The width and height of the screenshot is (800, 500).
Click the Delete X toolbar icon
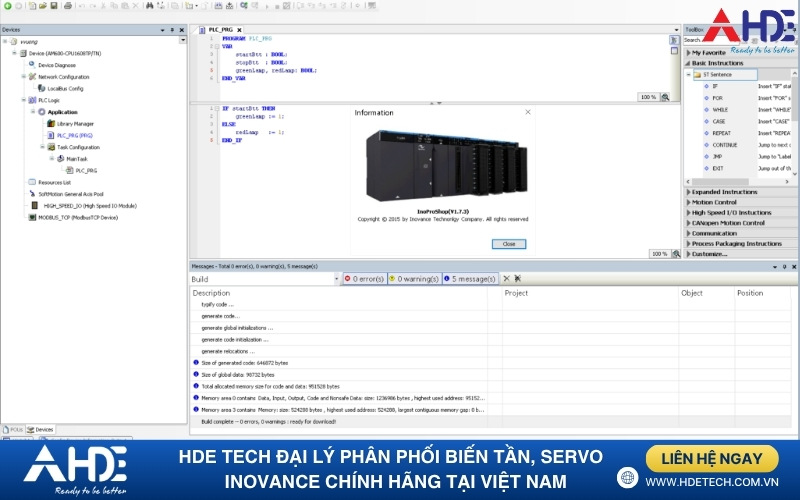pyautogui.click(x=136, y=6)
